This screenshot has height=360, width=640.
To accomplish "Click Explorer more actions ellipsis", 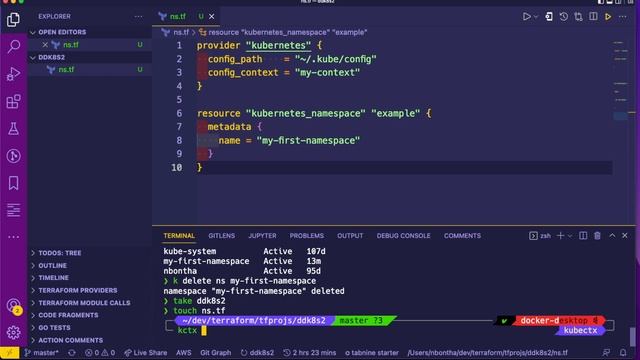I will point(138,16).
